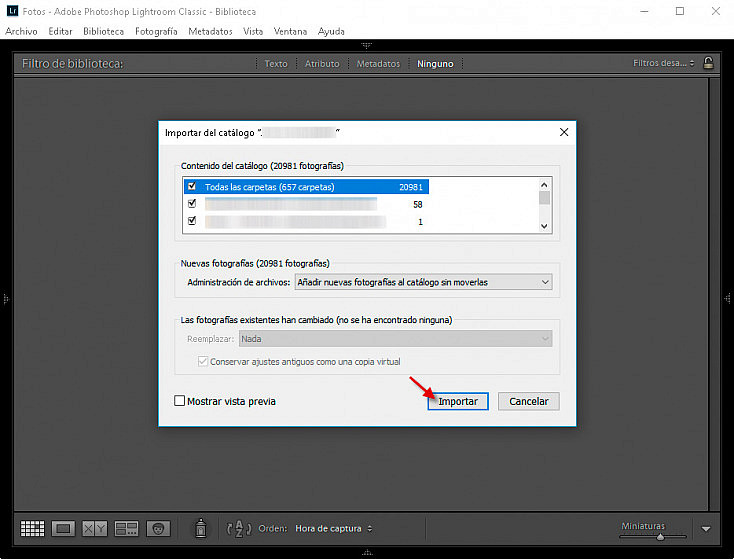Click the Cancelar button
Image resolution: width=734 pixels, height=559 pixels.
pos(528,401)
